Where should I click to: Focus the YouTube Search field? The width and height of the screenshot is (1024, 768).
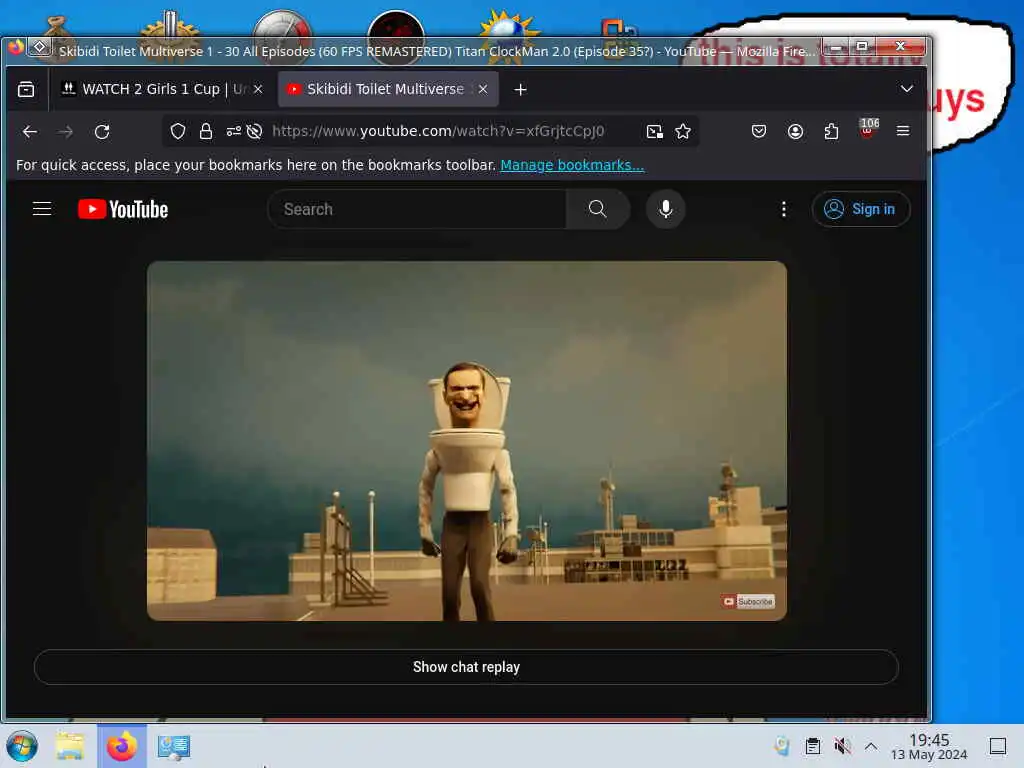[x=417, y=209]
